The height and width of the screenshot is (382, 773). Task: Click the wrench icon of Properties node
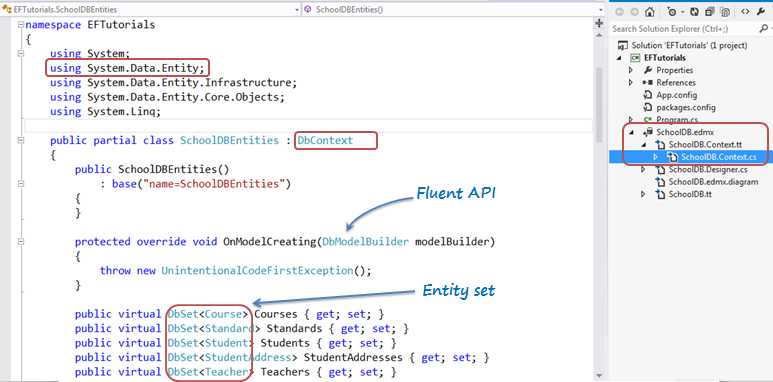tap(648, 70)
